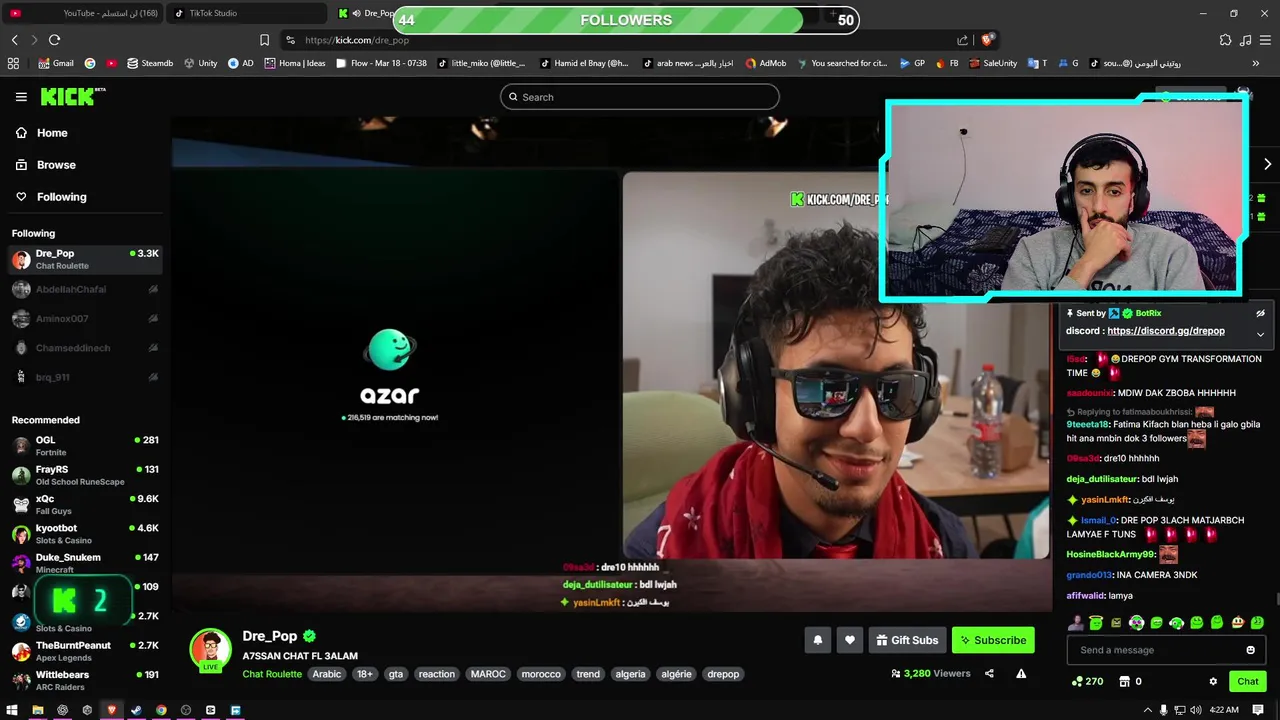The width and height of the screenshot is (1280, 720).
Task: Open FrayRS recommended channel
Action: pyautogui.click(x=85, y=475)
